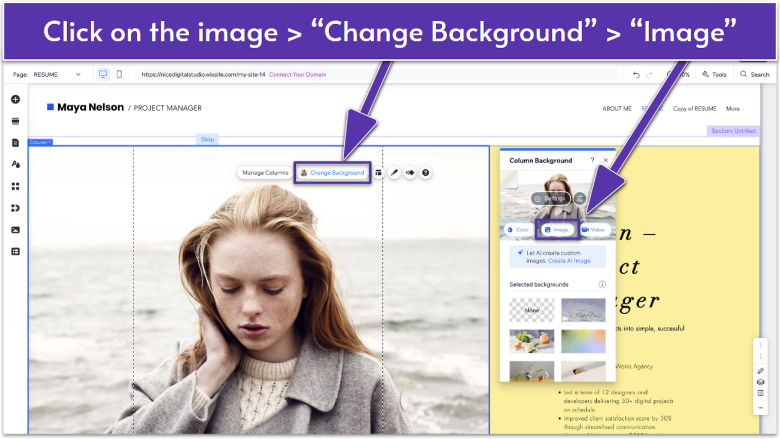The width and height of the screenshot is (780, 439).
Task: Click the Manage Columns button
Action: point(265,173)
